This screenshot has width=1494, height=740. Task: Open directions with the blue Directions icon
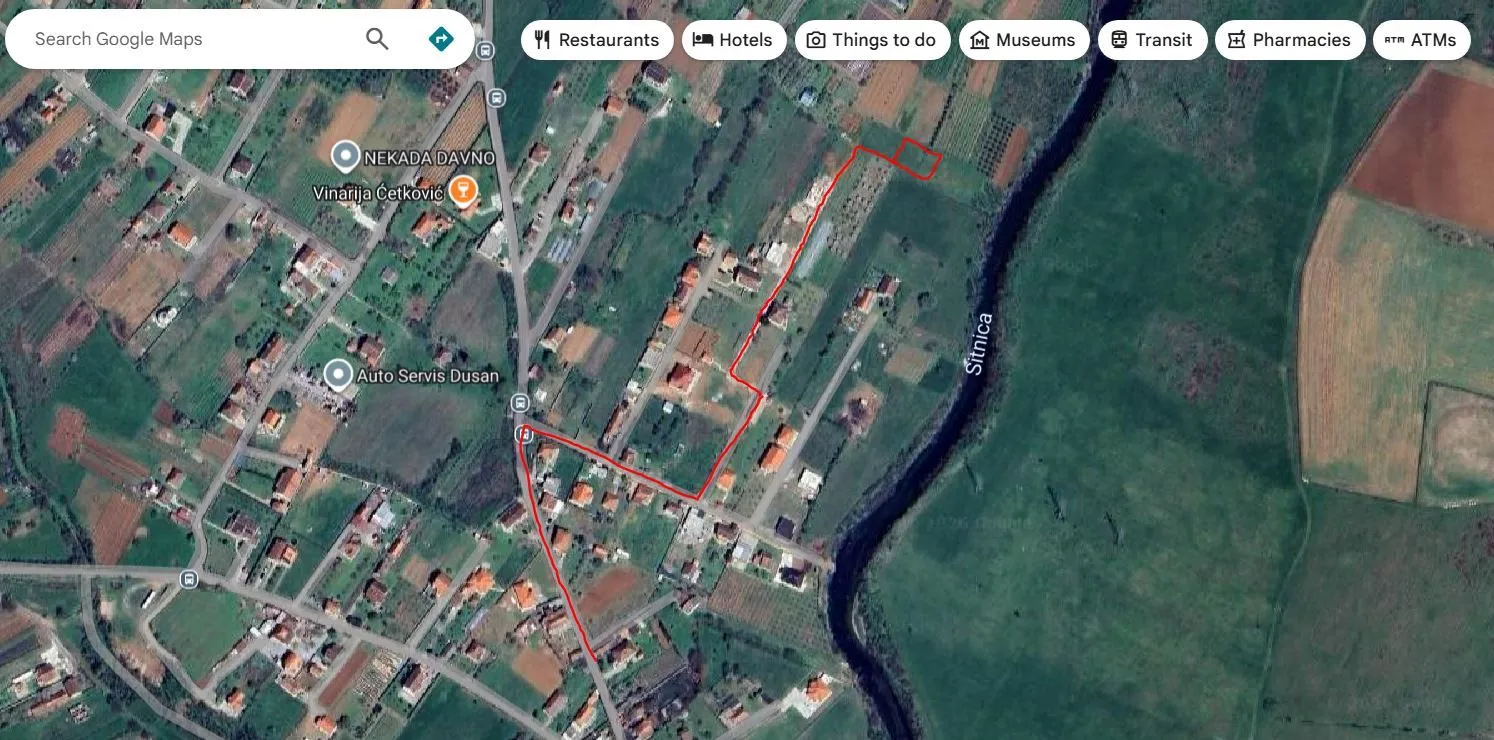(x=440, y=38)
